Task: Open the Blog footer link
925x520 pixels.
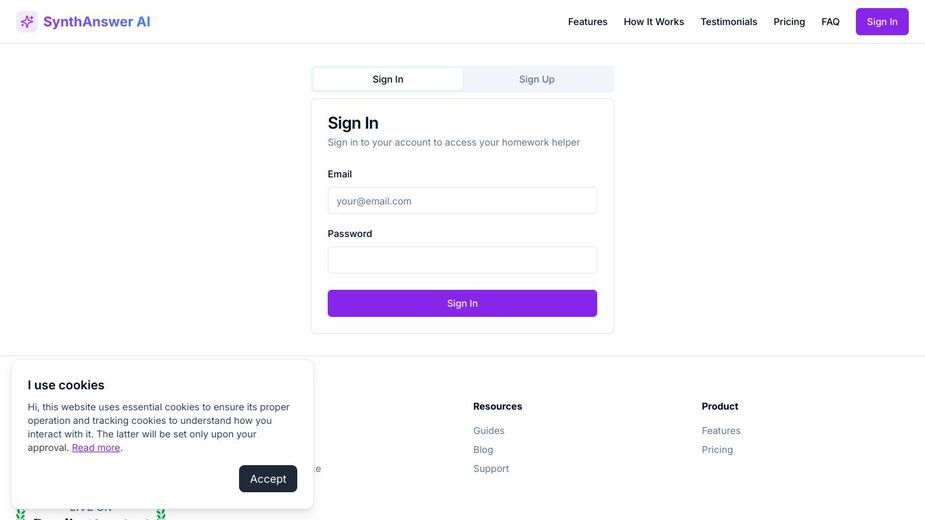Action: 483,450
